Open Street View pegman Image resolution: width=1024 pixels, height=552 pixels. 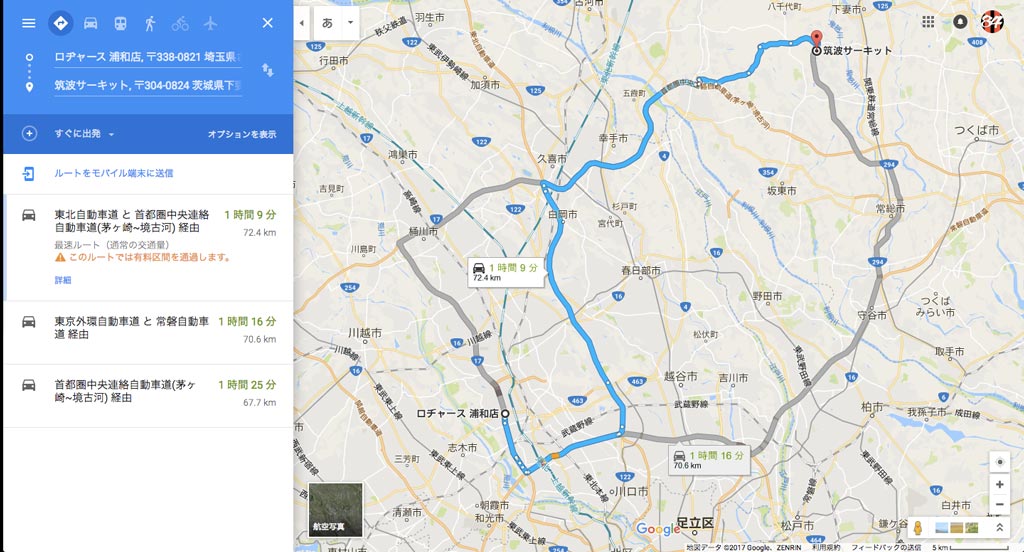[x=918, y=527]
